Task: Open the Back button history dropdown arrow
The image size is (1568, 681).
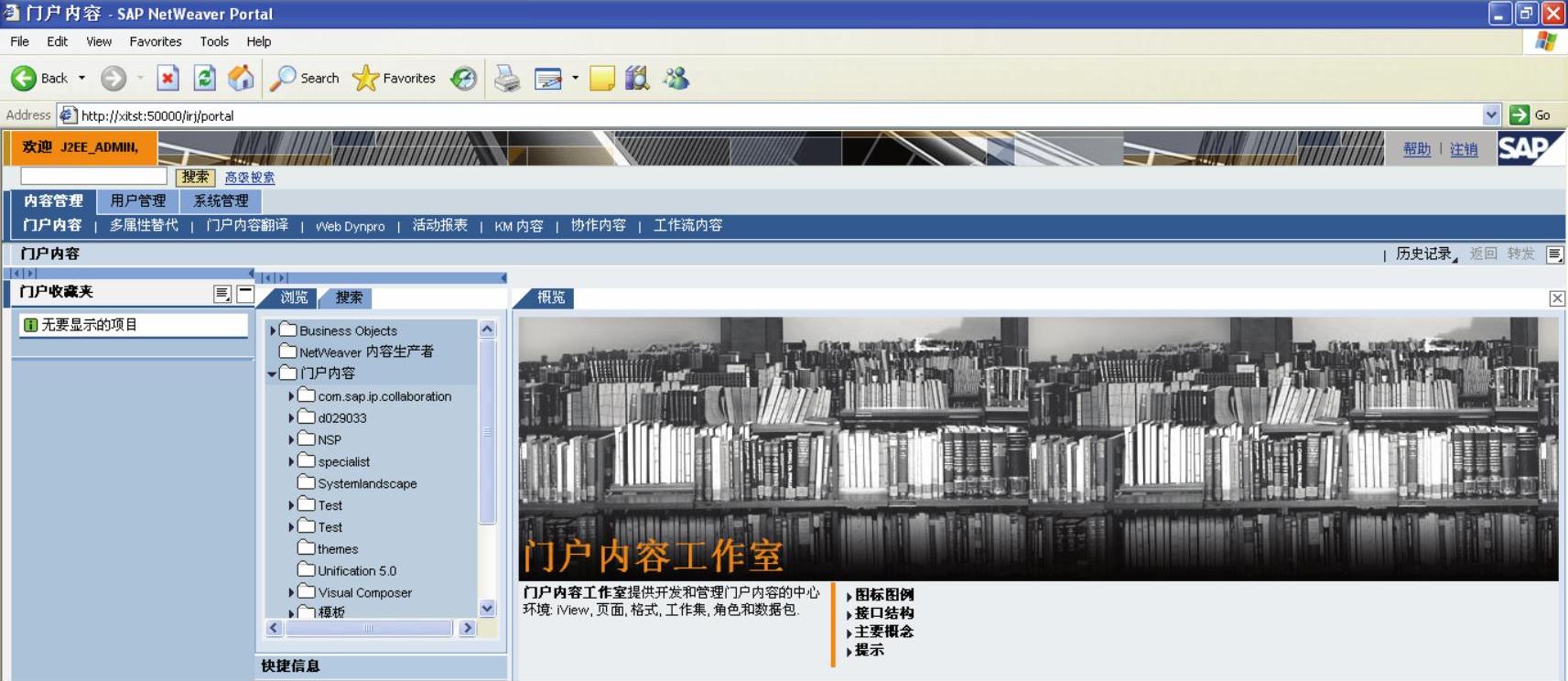Action: (x=82, y=79)
